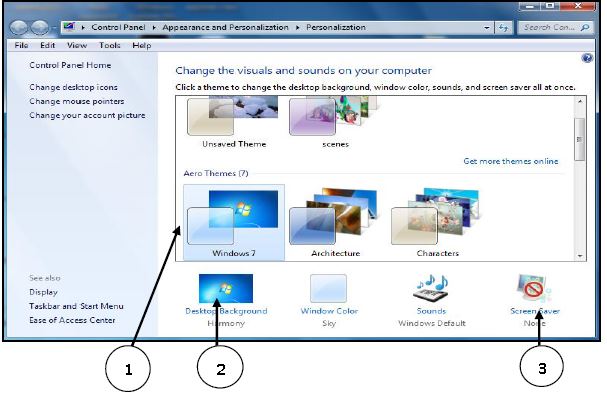This screenshot has height=395, width=607.
Task: Open help via the blue question icon
Action: point(587,58)
